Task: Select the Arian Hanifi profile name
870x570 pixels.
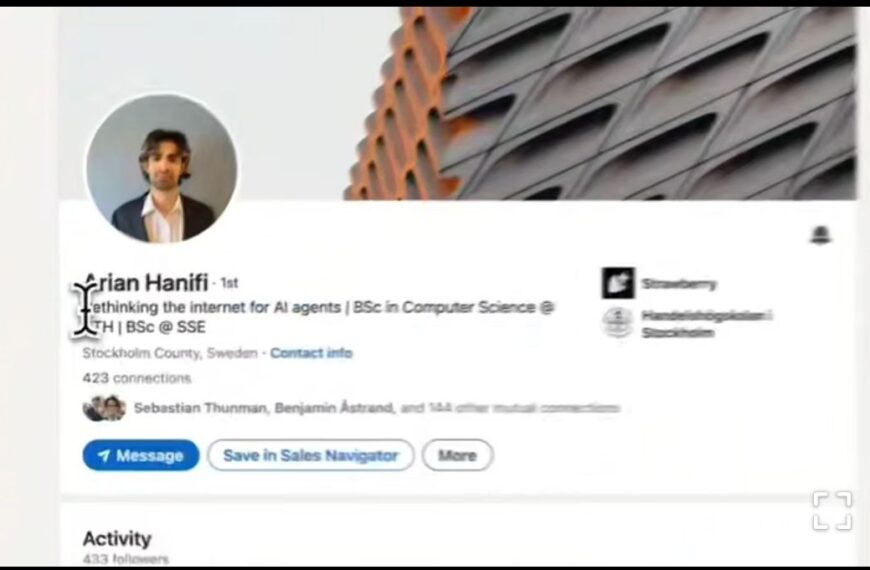Action: [146, 283]
